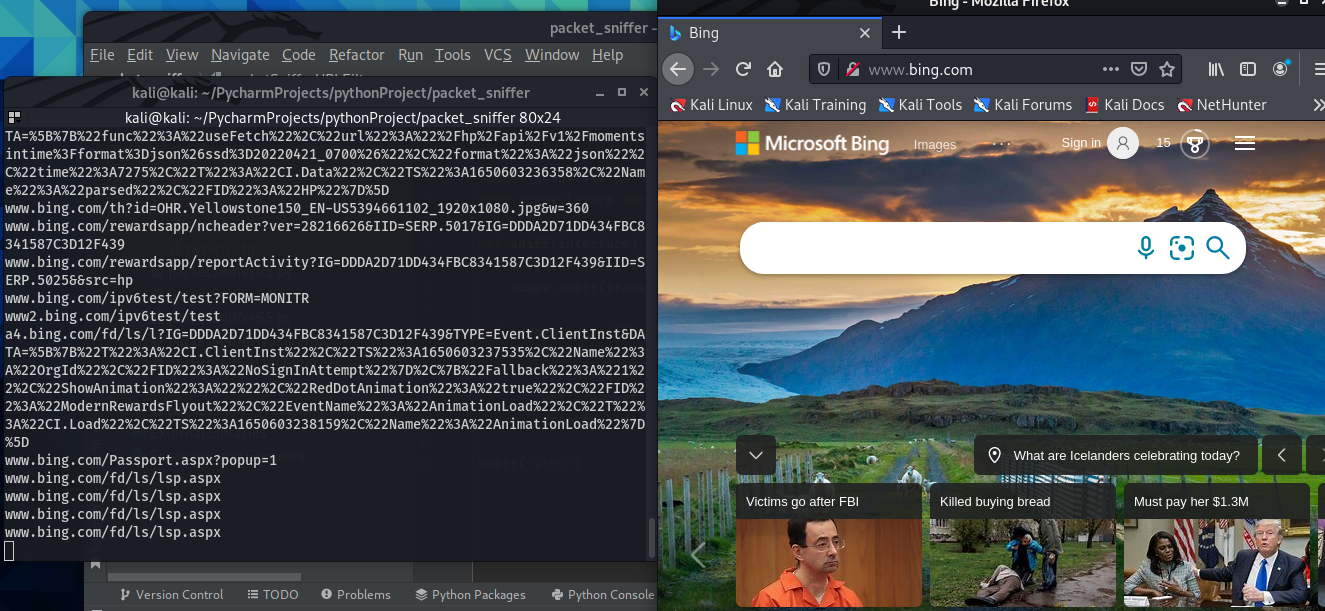
Task: Open the Kali Training bookmark
Action: pyautogui.click(x=815, y=104)
